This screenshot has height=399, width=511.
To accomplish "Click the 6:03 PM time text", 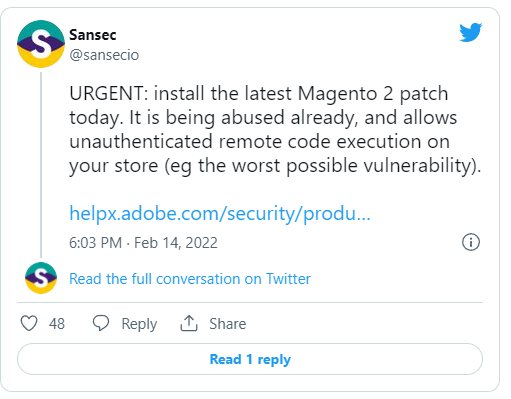I will [x=95, y=243].
